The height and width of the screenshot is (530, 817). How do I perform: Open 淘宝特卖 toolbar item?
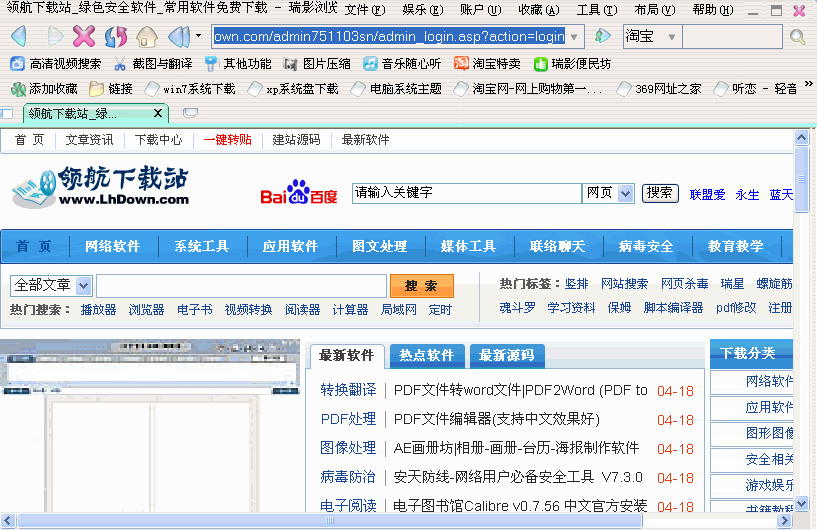(487, 64)
